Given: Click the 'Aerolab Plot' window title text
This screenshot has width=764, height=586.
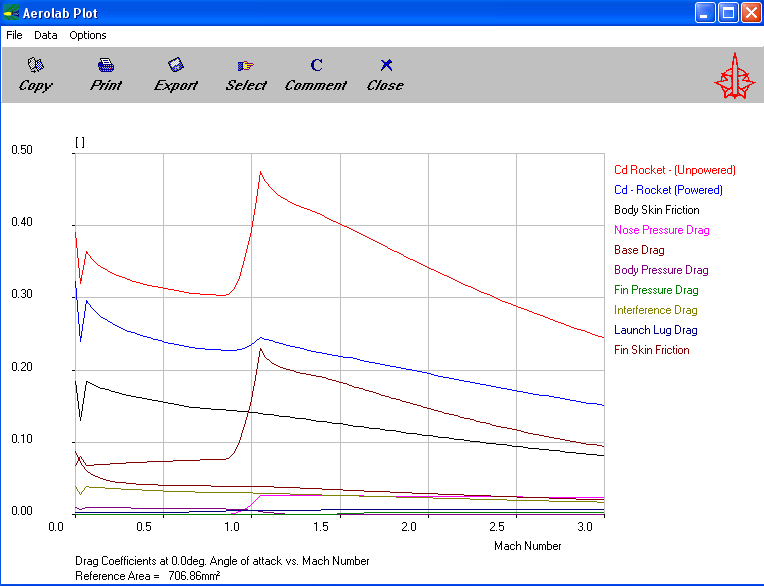Looking at the screenshot, I should point(60,13).
